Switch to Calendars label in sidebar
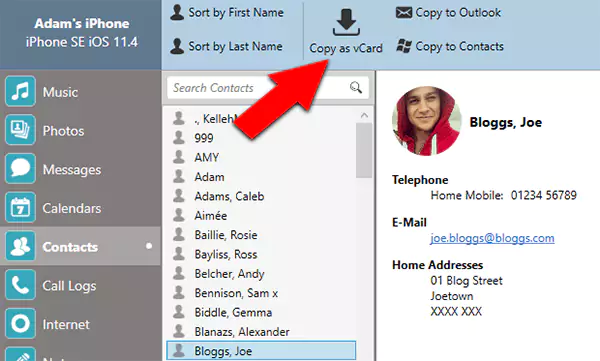 [72, 208]
